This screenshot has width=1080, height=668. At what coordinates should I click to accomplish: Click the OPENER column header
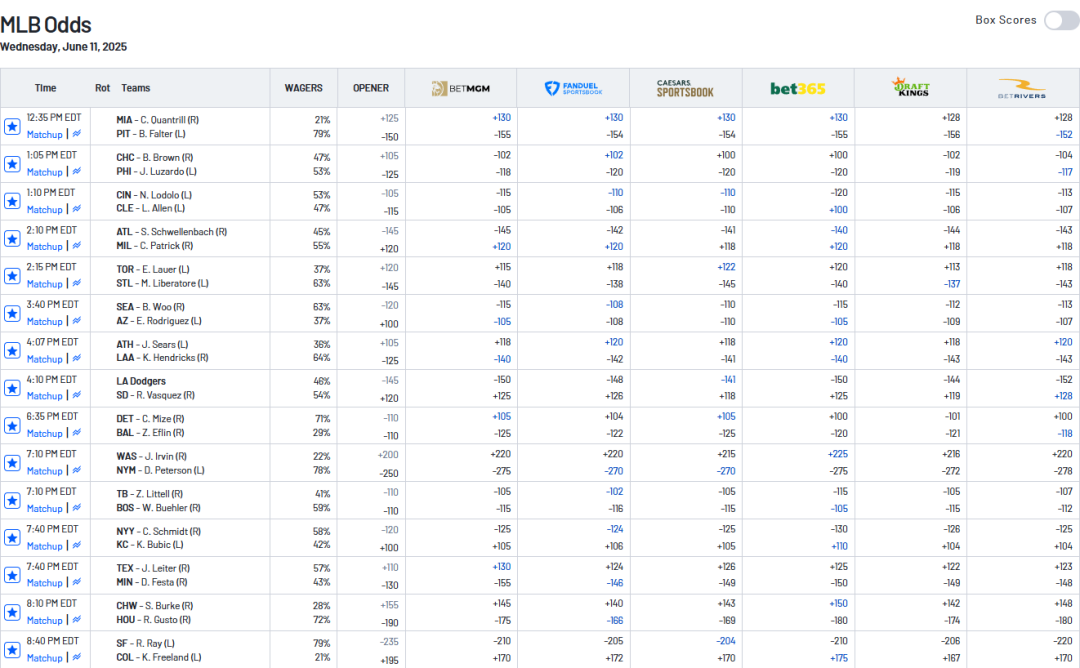371,88
